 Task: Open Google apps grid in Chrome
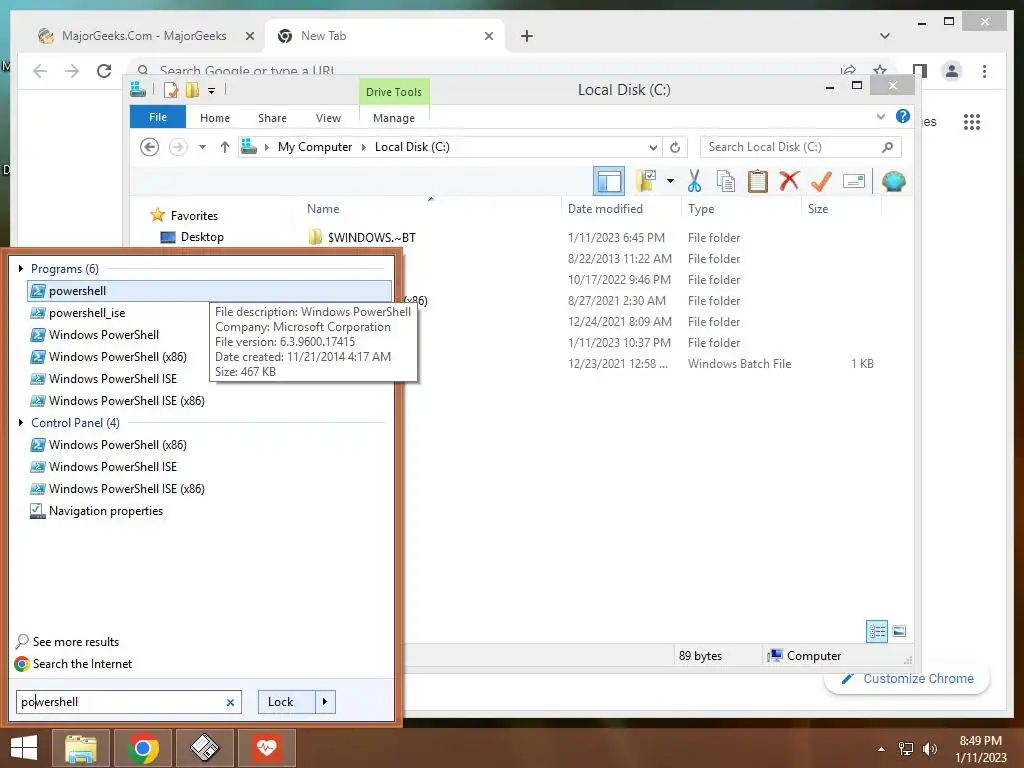972,121
